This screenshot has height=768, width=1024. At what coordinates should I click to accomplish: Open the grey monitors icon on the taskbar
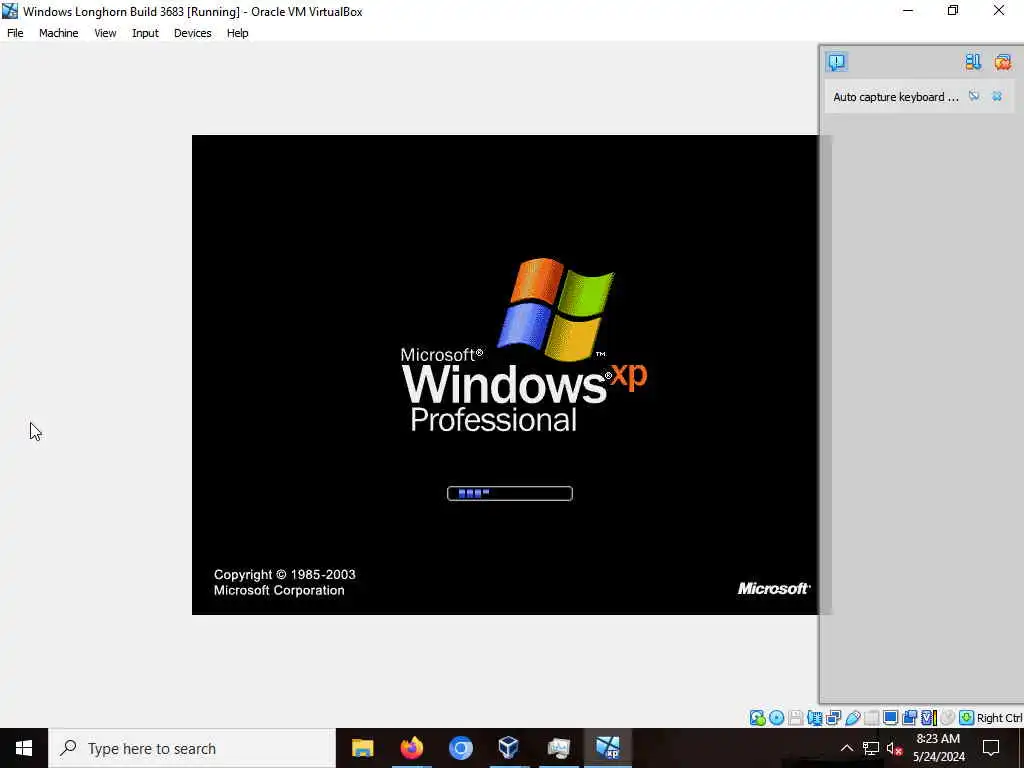click(558, 748)
